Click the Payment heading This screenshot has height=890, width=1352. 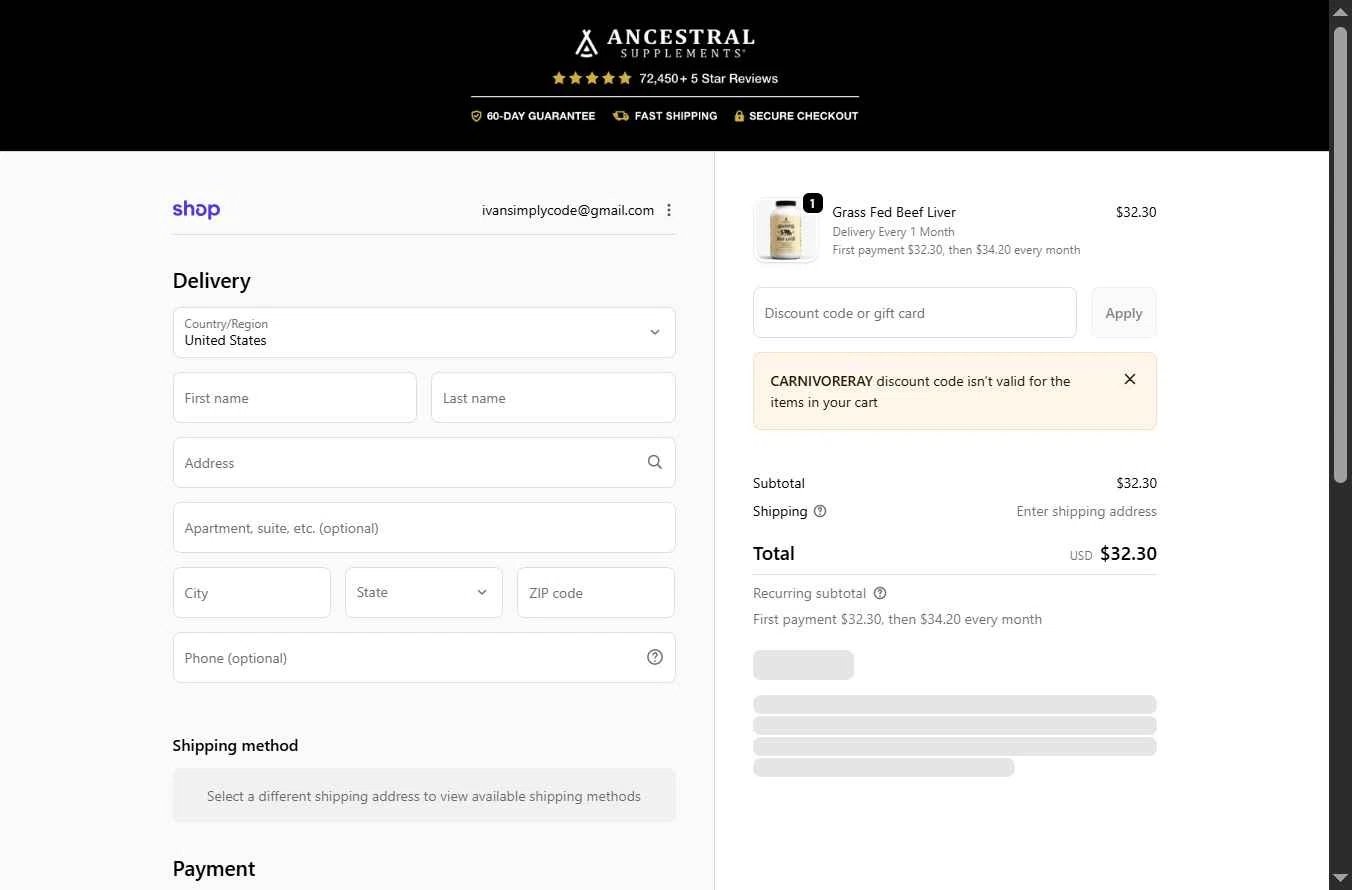coord(214,869)
